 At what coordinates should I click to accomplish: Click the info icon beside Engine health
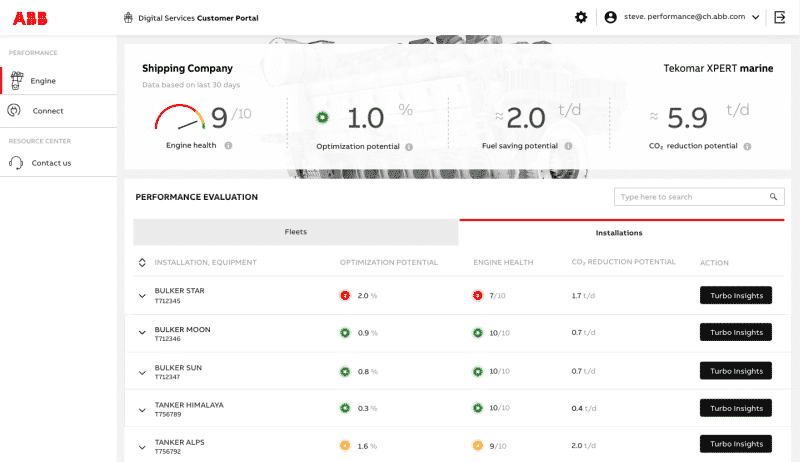pos(229,146)
